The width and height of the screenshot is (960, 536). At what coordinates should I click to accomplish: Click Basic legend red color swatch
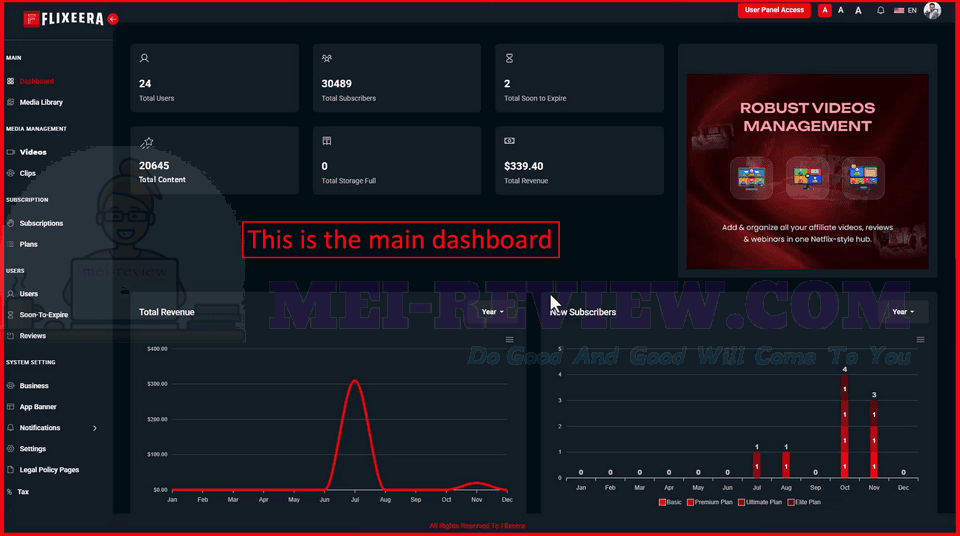point(662,502)
